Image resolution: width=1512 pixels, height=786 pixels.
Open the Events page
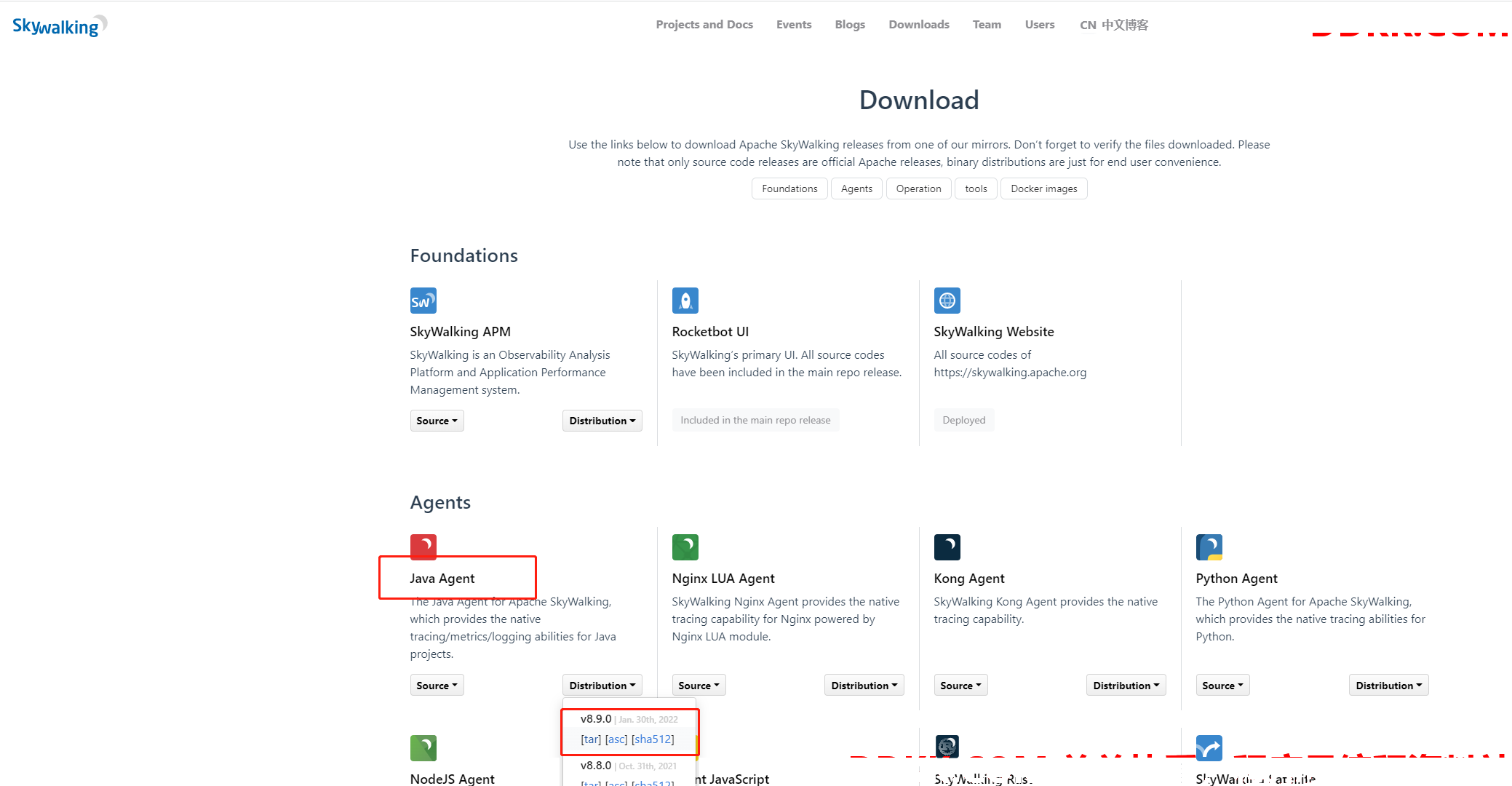[794, 25]
